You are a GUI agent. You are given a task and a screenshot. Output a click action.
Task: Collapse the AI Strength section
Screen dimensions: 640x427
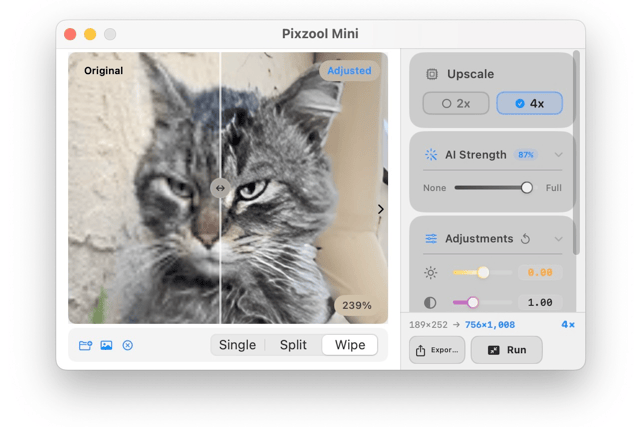point(558,155)
